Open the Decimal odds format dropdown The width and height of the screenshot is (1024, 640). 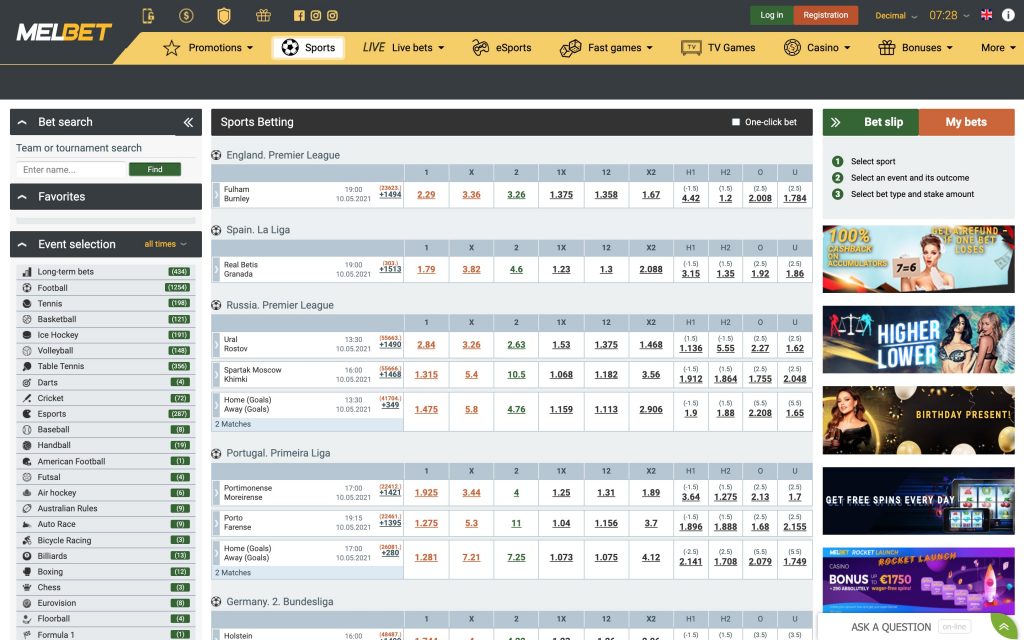896,16
